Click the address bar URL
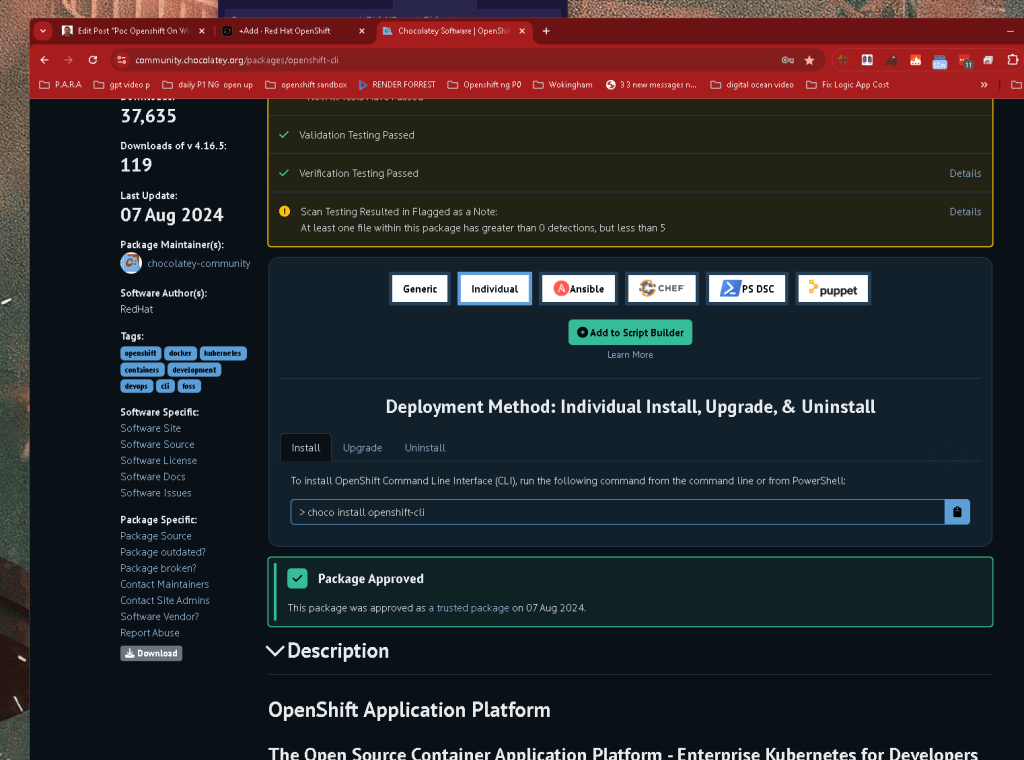The height and width of the screenshot is (760, 1024). coord(236,60)
